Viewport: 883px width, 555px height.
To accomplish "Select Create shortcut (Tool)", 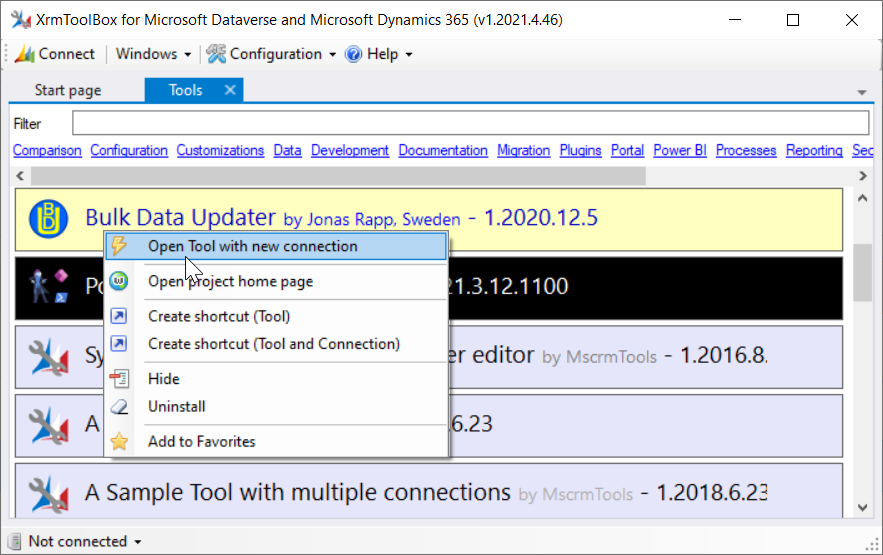I will tap(277, 316).
